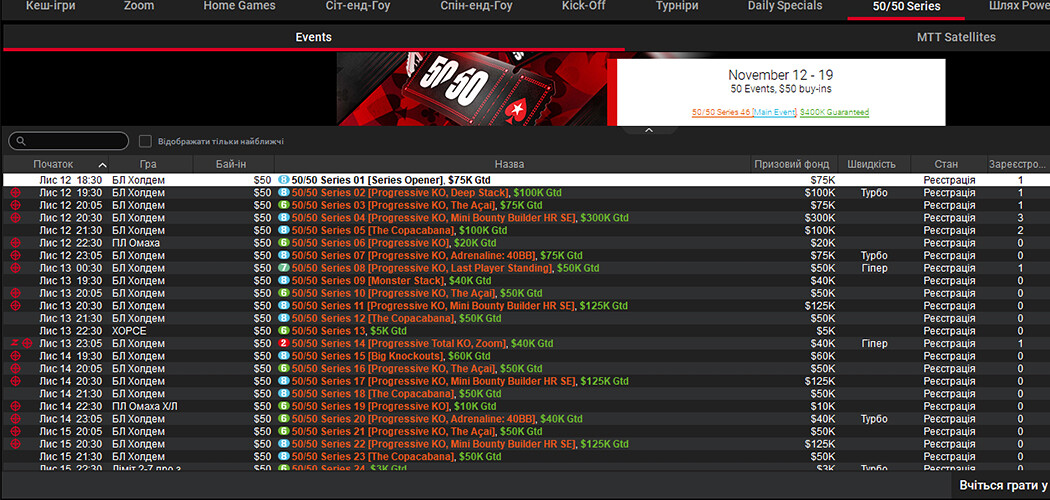The width and height of the screenshot is (1050, 500).
Task: Click the magnifier icon in the search box
Action: tap(19, 142)
